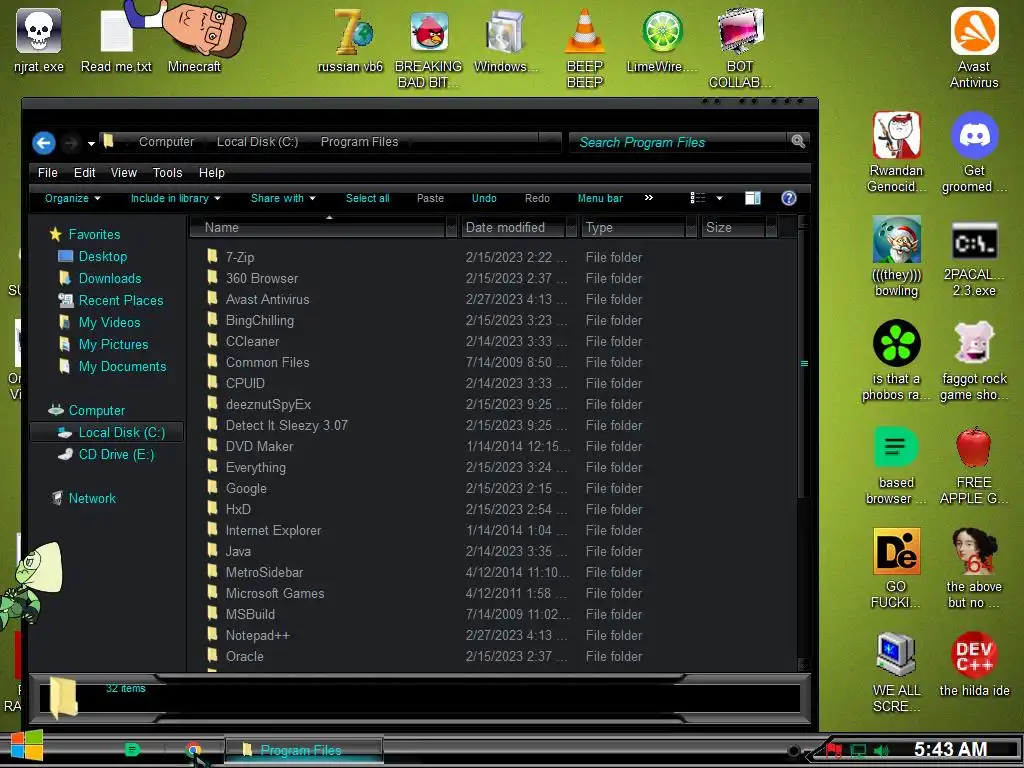
Task: Open the Edit menu
Action: [84, 173]
